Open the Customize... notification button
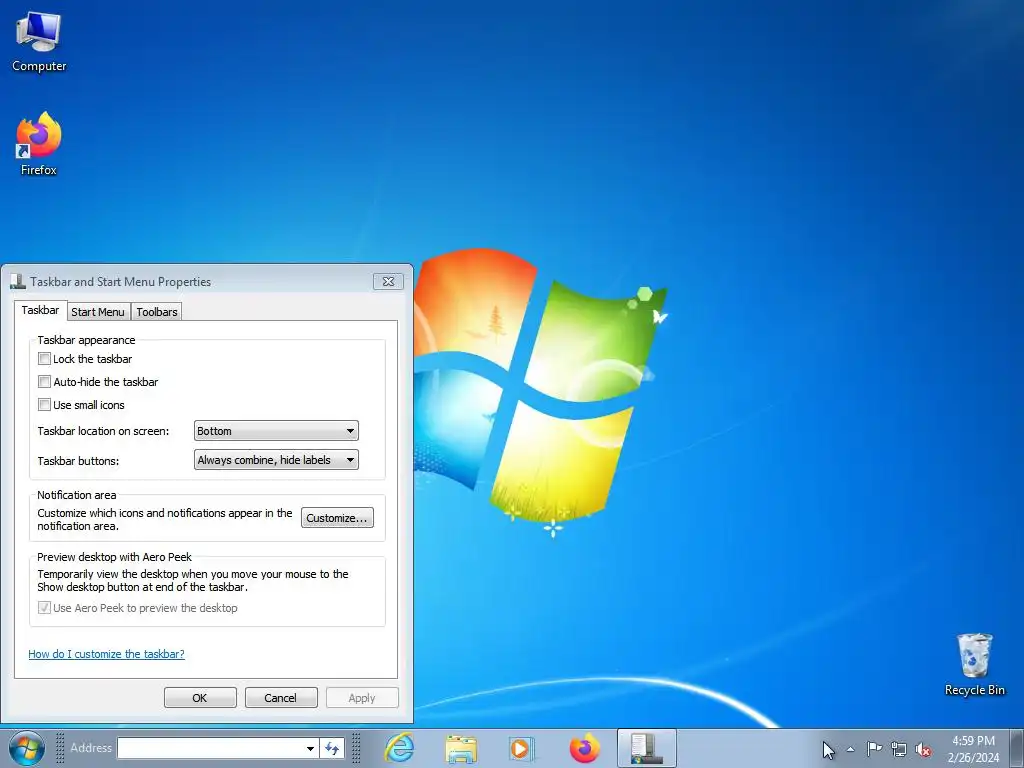Screen dimensions: 1024x768 coord(337,518)
